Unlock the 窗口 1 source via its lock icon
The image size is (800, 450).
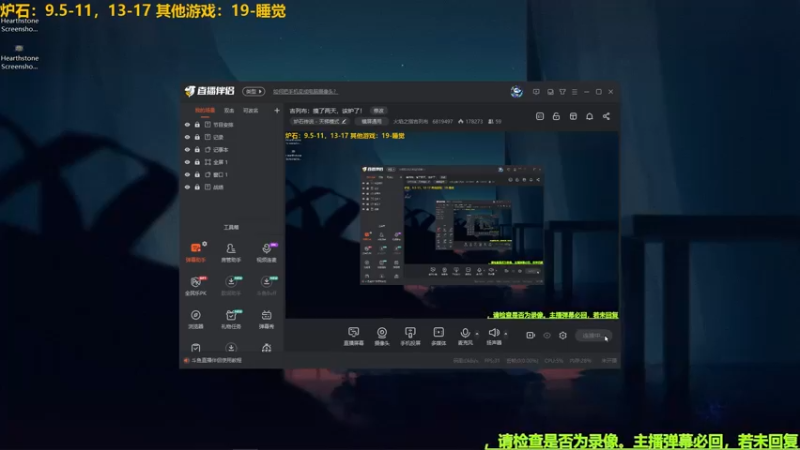click(197, 174)
